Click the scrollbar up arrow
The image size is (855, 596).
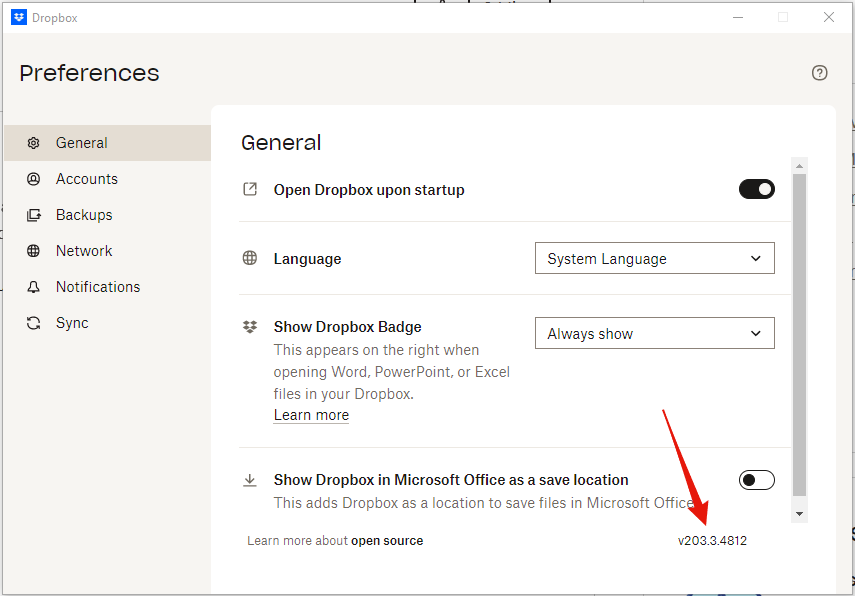(x=799, y=165)
